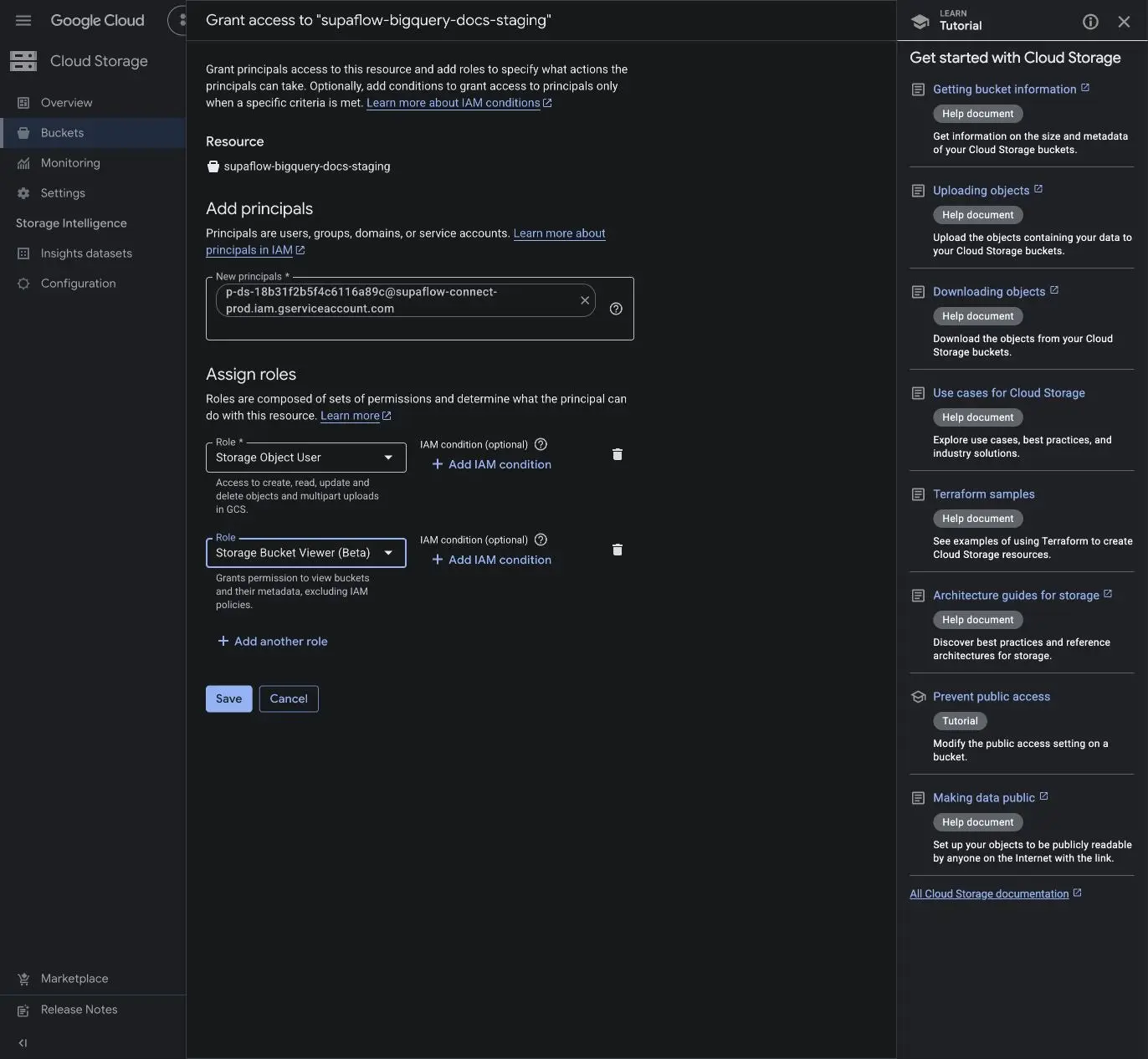Click the Insights datasets icon

[23, 253]
